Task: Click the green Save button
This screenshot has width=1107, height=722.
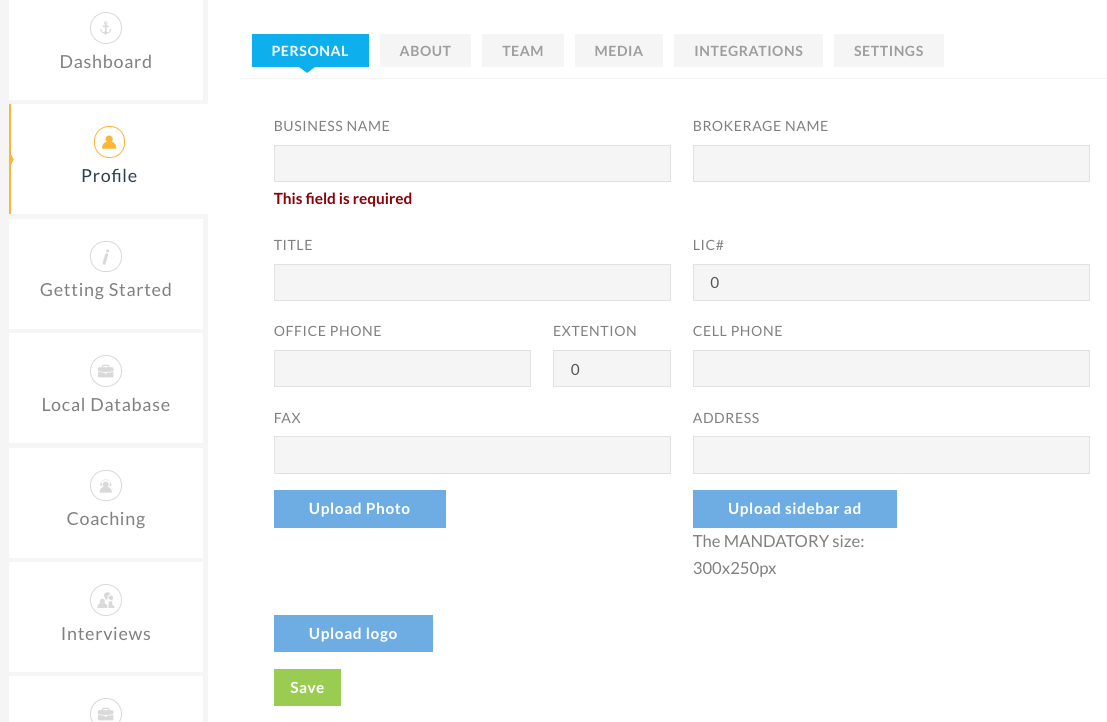Action: coord(307,687)
